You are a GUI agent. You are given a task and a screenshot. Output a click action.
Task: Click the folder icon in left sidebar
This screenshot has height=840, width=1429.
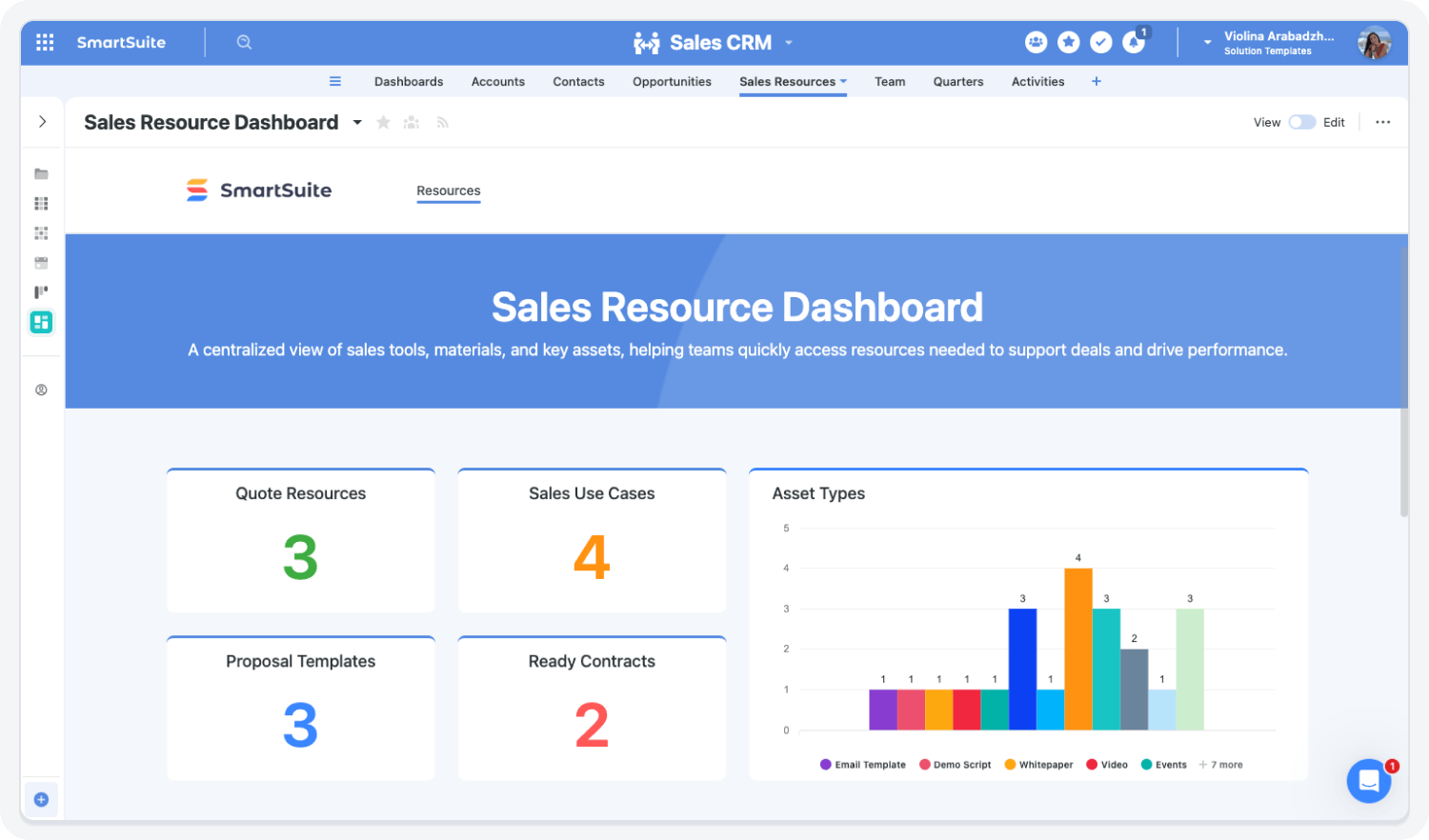point(41,173)
